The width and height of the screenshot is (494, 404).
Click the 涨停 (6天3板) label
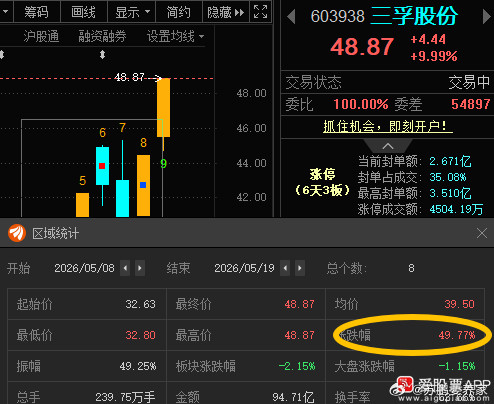[x=322, y=182]
